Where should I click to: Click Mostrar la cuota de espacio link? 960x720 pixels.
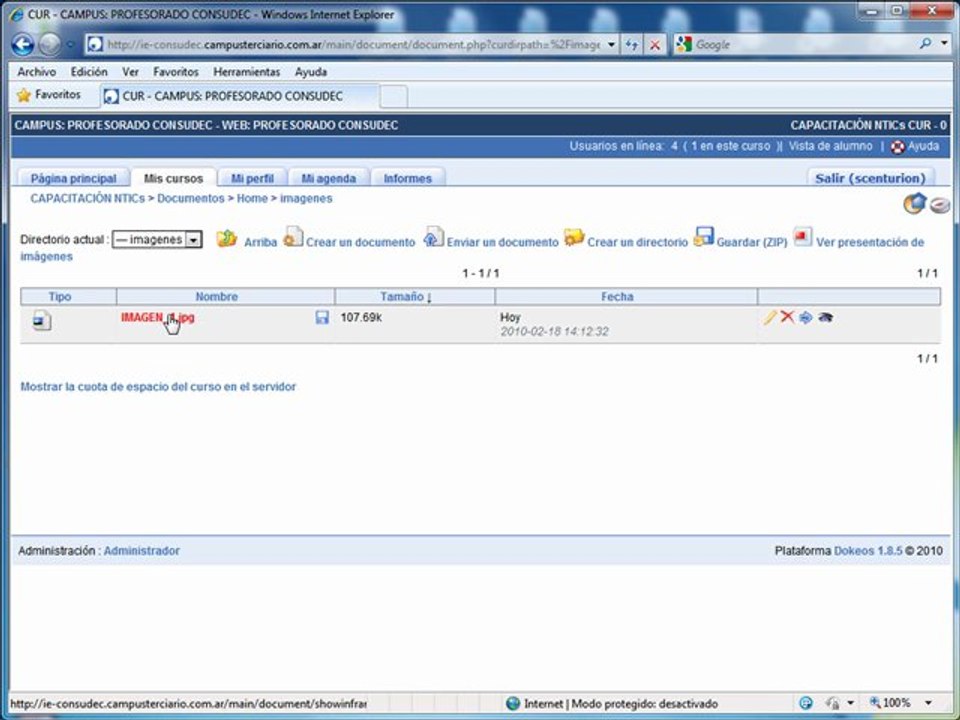pyautogui.click(x=158, y=387)
